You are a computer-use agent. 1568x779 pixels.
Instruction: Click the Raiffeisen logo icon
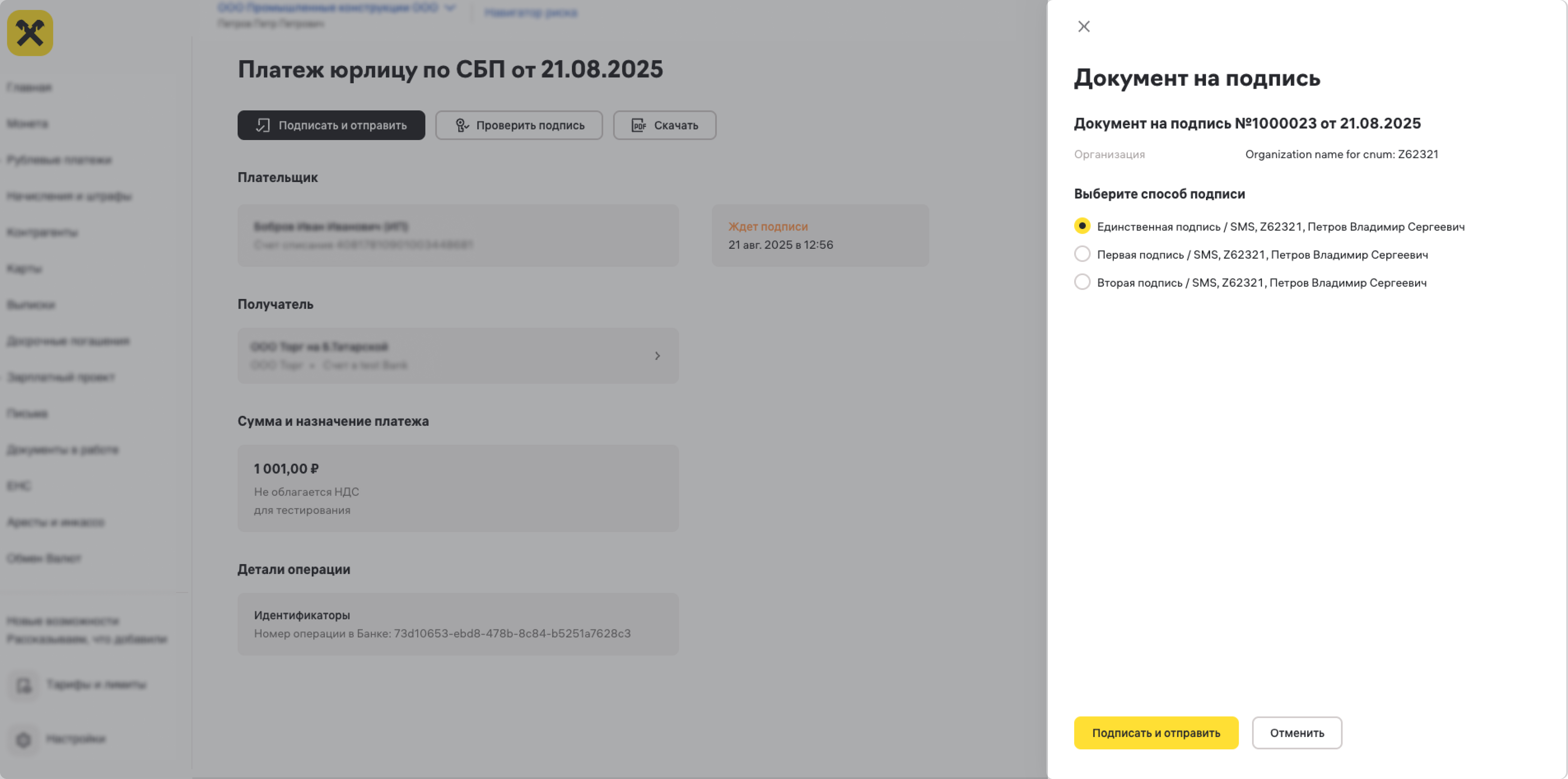click(x=30, y=33)
